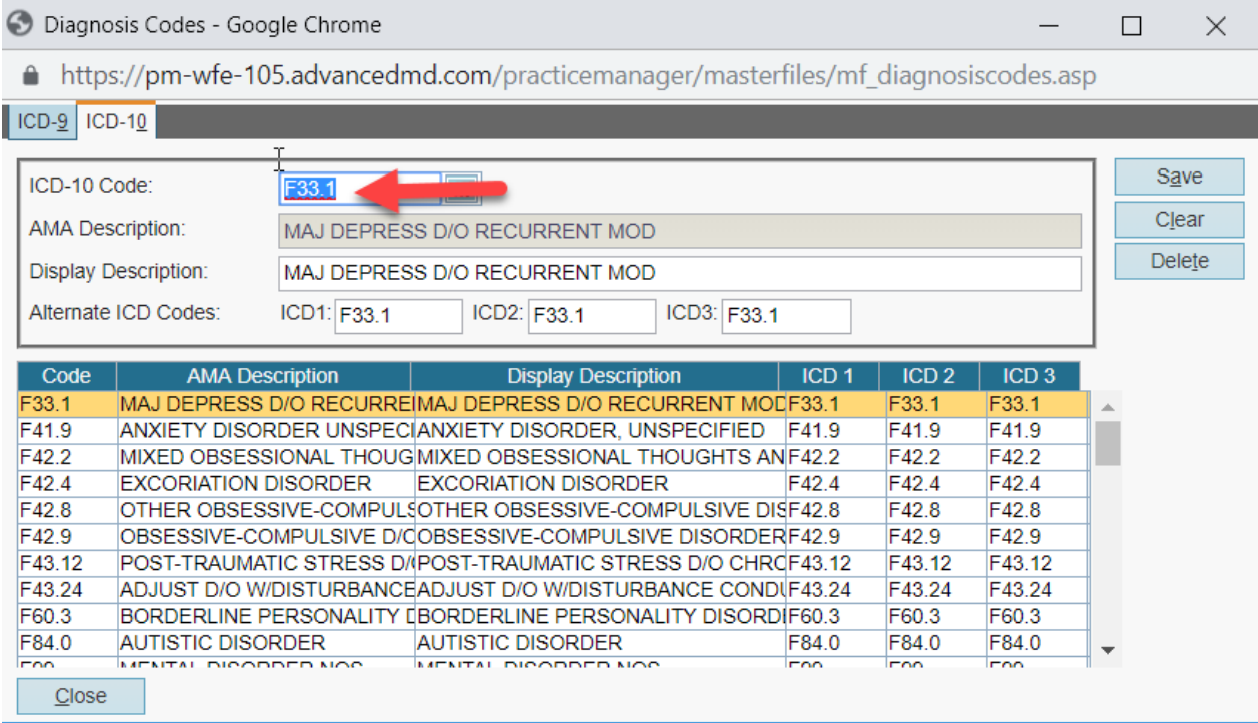Click the scroll down arrow in codes list
This screenshot has width=1258, height=723.
(x=1107, y=650)
